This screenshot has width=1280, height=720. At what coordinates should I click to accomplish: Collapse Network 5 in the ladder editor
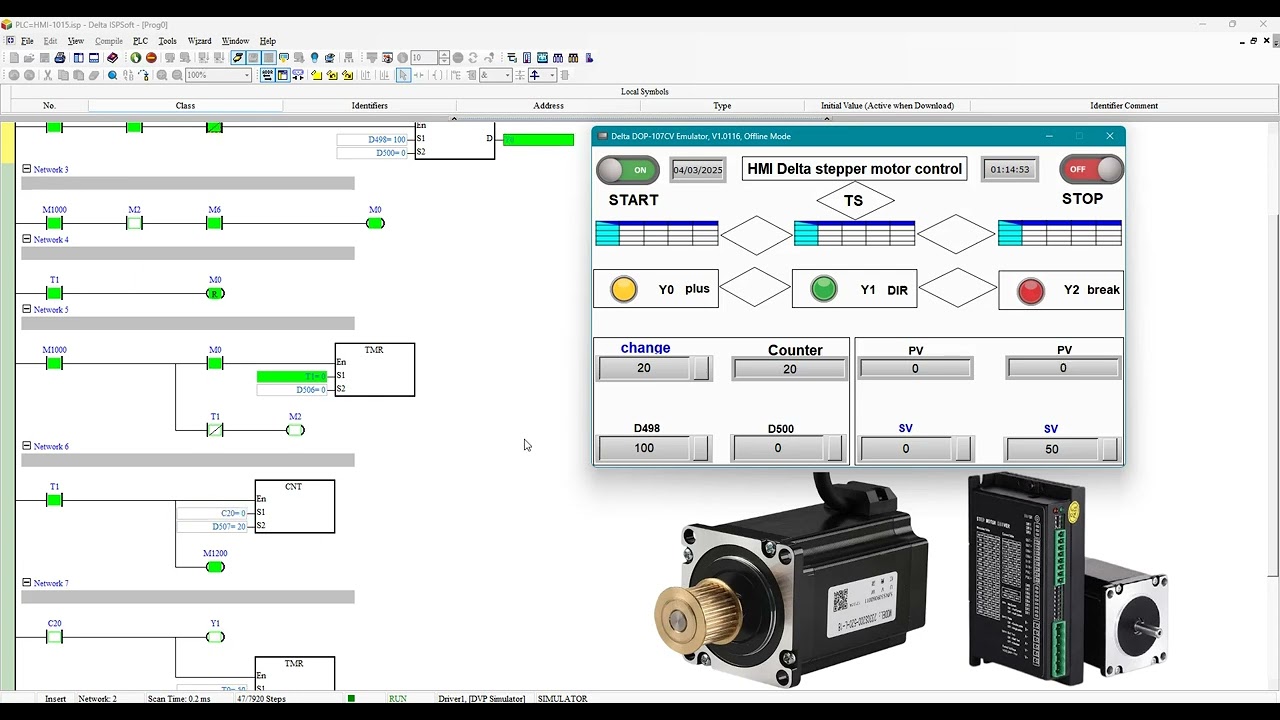click(x=27, y=309)
